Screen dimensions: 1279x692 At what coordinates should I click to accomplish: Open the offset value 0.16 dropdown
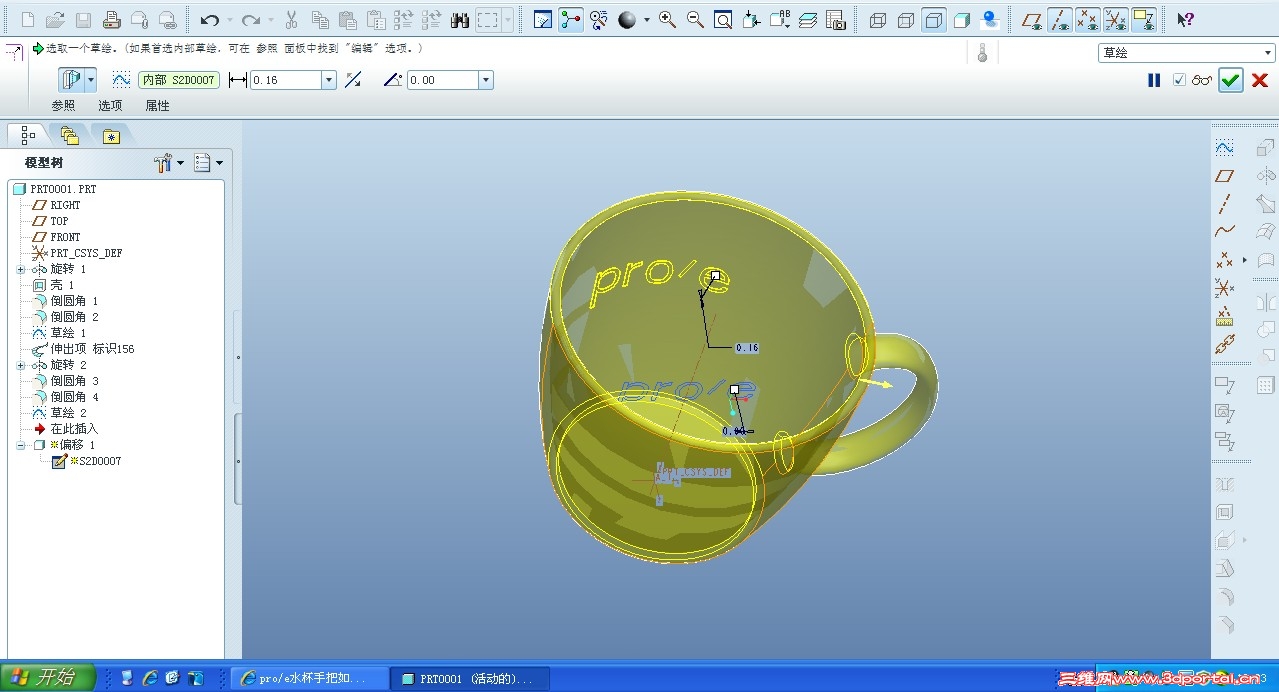[x=329, y=80]
